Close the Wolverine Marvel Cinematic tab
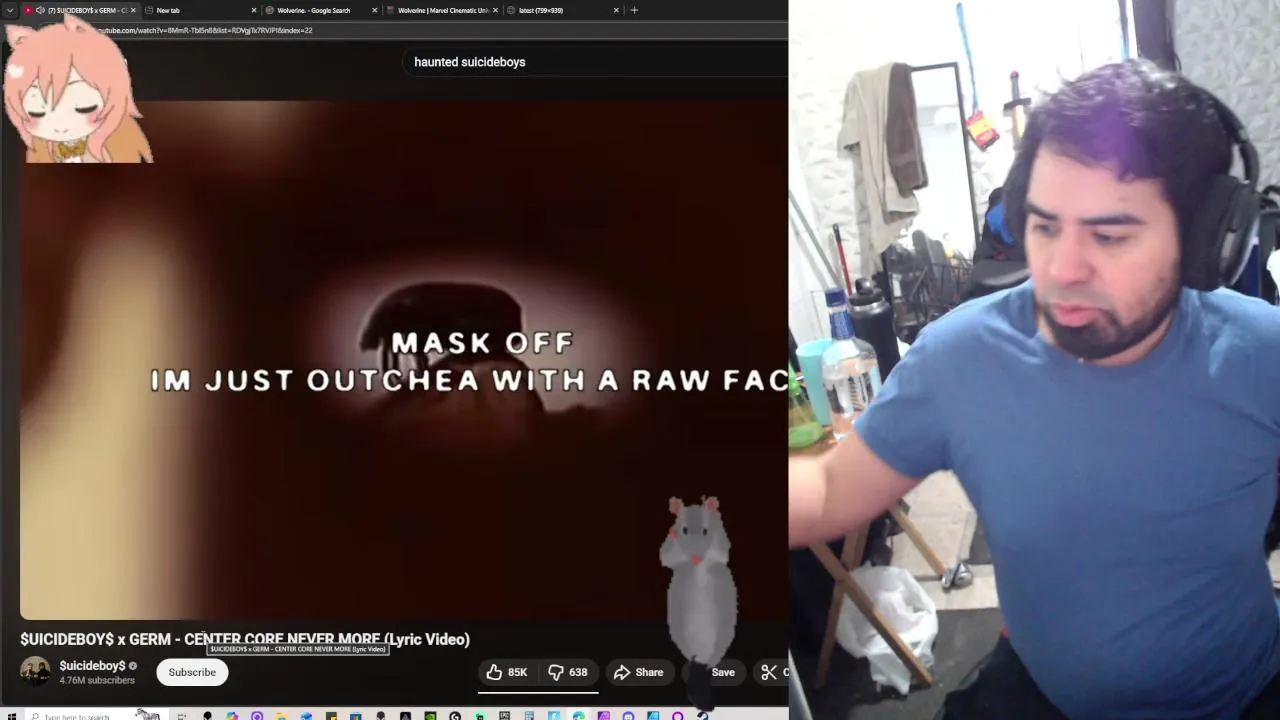1280x720 pixels. click(x=496, y=10)
